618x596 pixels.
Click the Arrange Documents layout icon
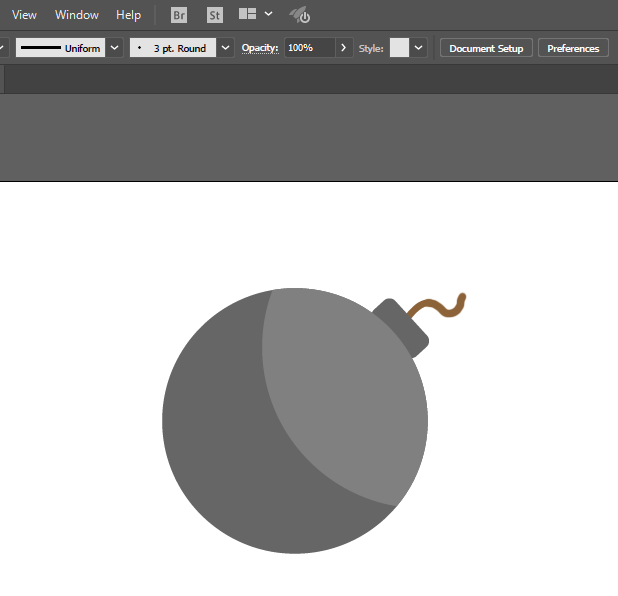click(x=248, y=15)
